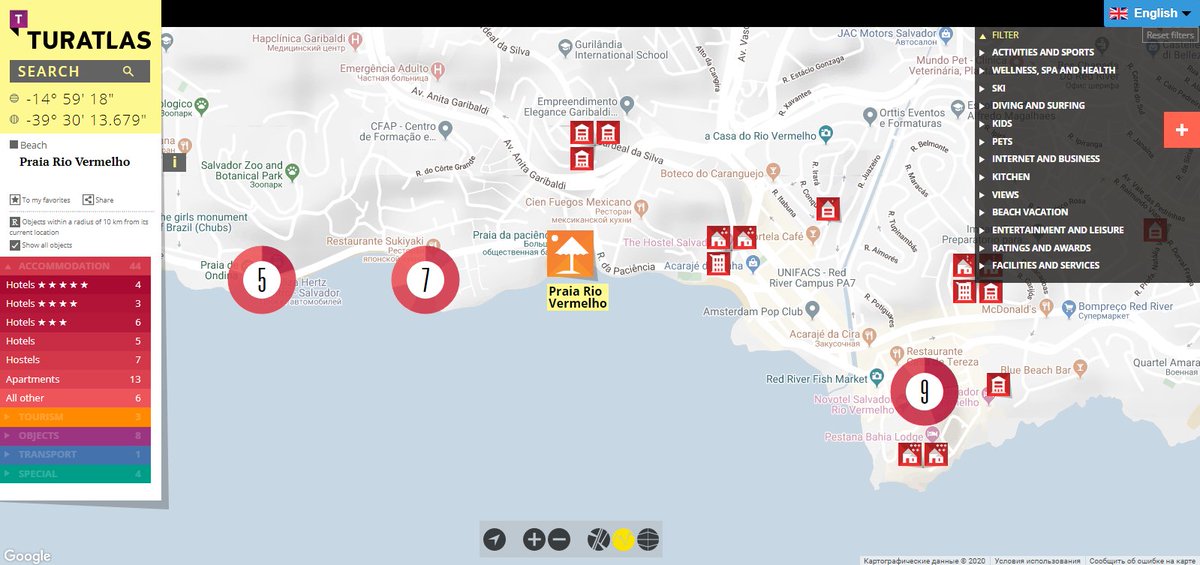This screenshot has width=1200, height=565.
Task: Toggle 'Show all objects' checkbox
Action: point(14,245)
